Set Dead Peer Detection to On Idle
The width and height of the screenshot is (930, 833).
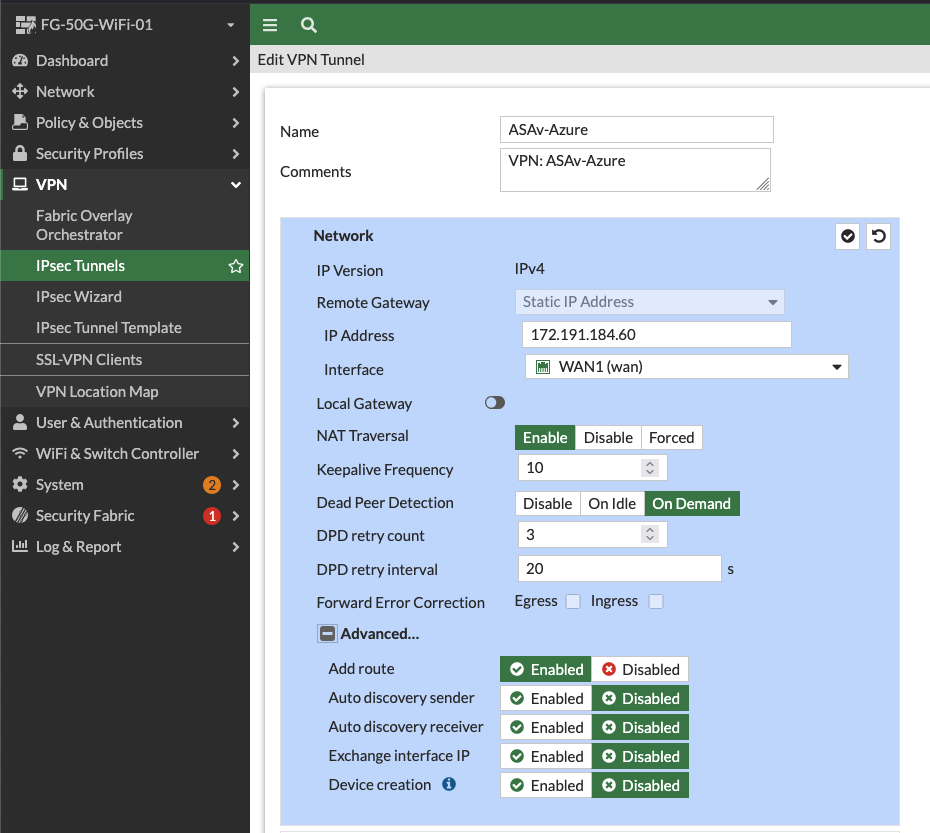click(612, 504)
